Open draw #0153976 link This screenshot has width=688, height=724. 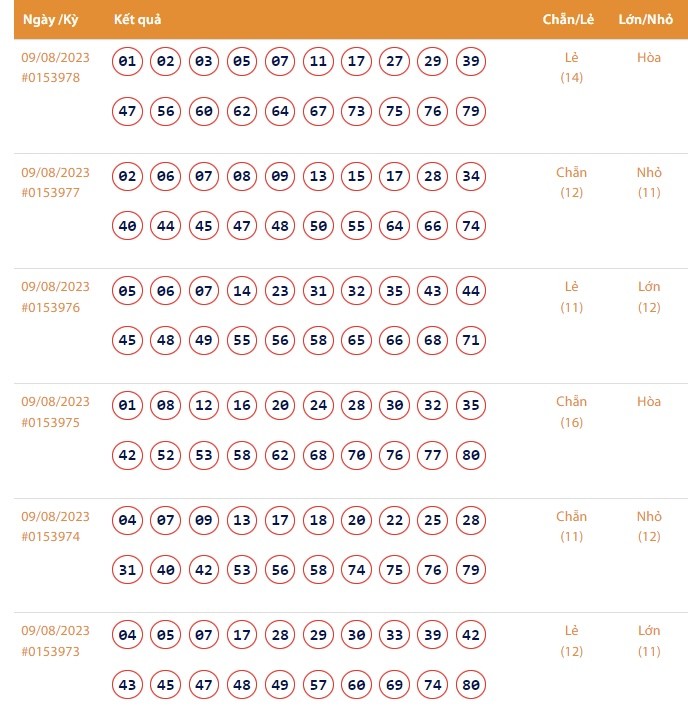(x=50, y=307)
